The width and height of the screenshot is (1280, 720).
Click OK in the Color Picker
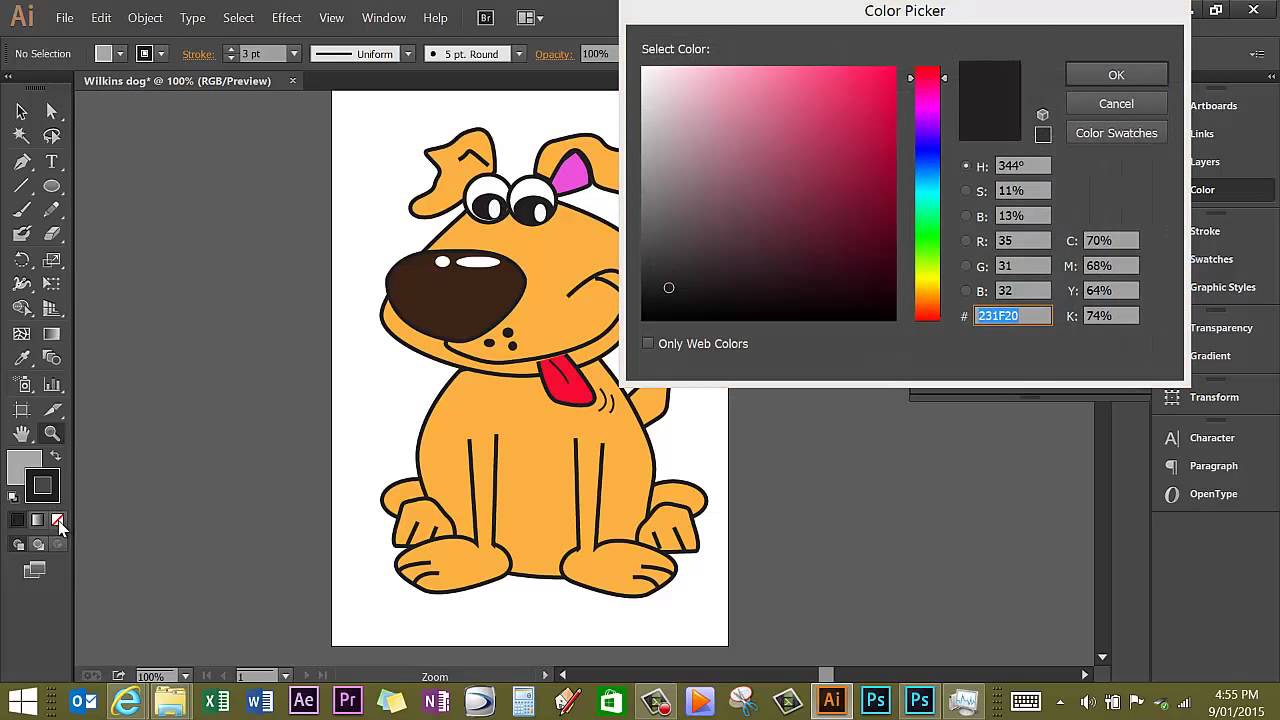(1116, 75)
